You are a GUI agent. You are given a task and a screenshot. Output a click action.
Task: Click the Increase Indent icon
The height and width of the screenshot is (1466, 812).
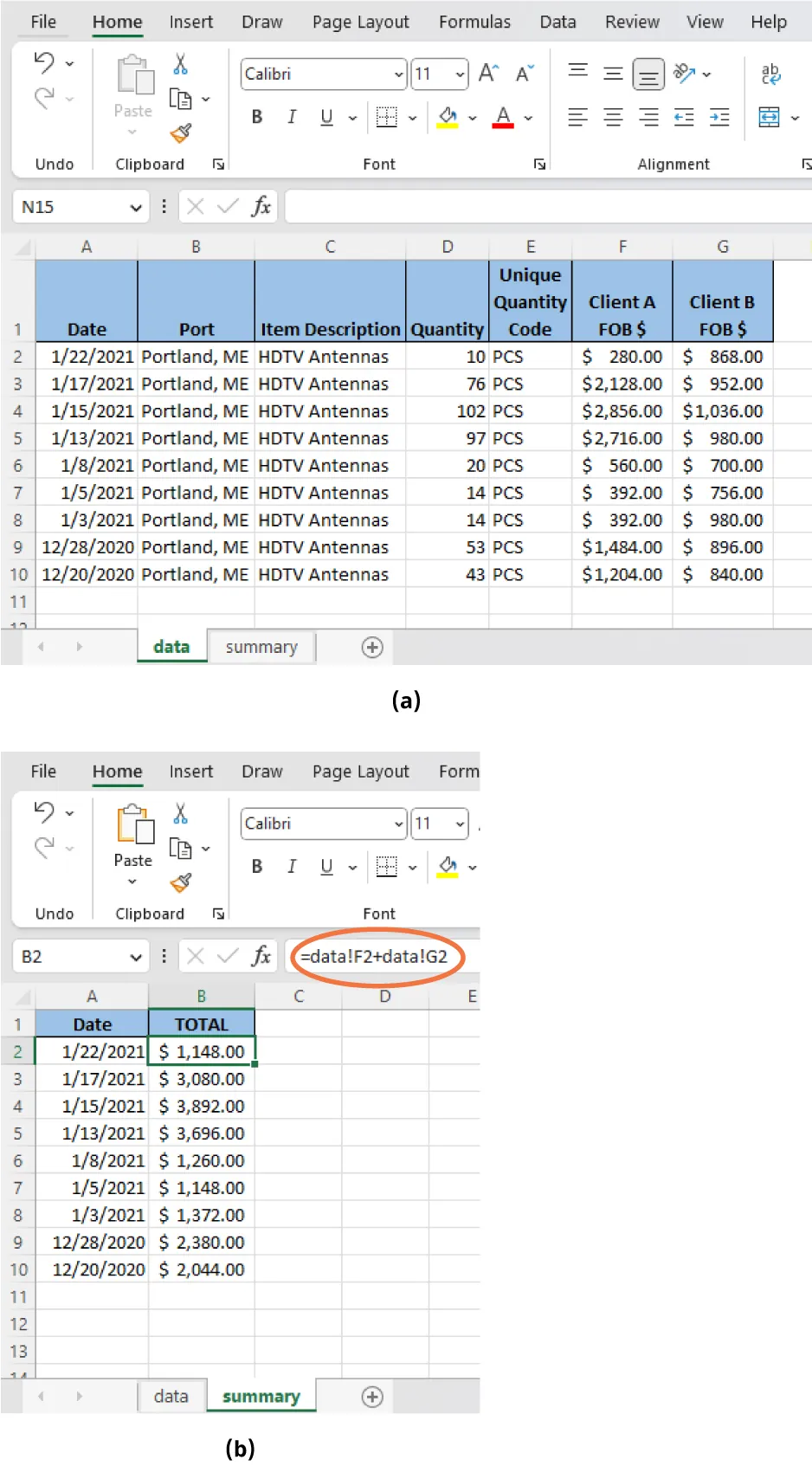click(x=719, y=117)
